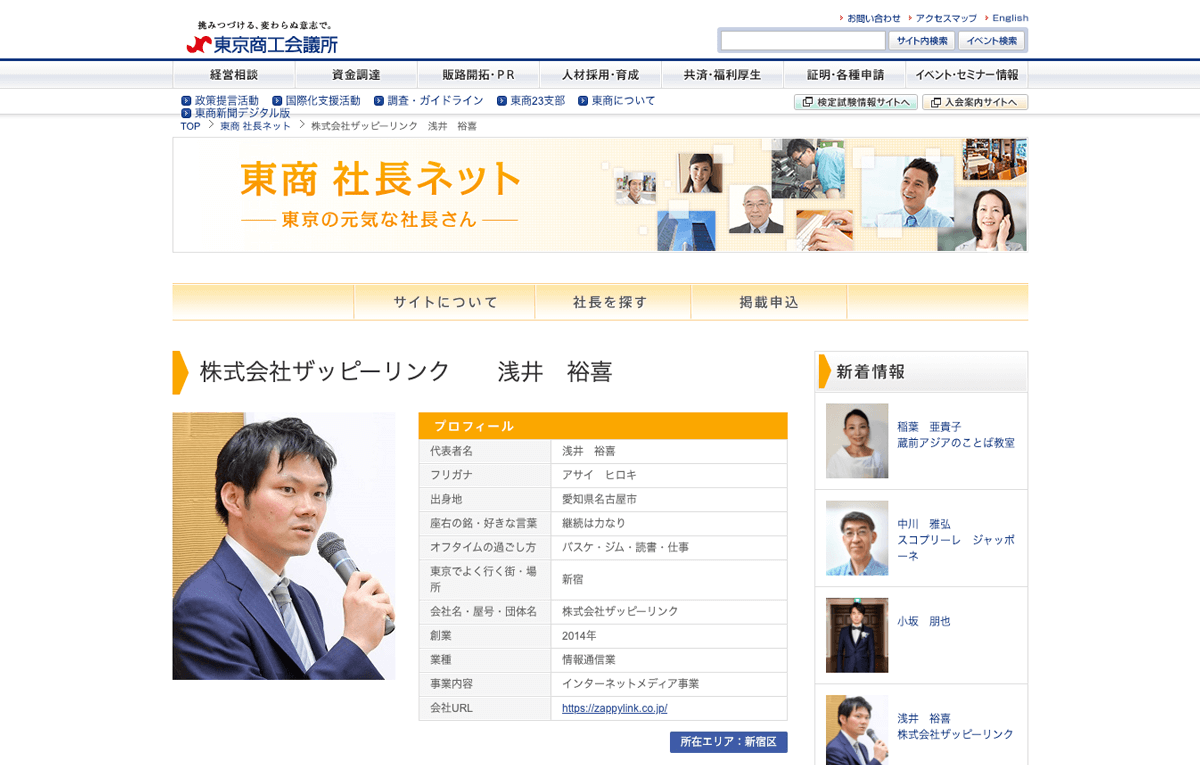The height and width of the screenshot is (765, 1200).
Task: Open 国際化支援活動 link
Action: coord(322,101)
